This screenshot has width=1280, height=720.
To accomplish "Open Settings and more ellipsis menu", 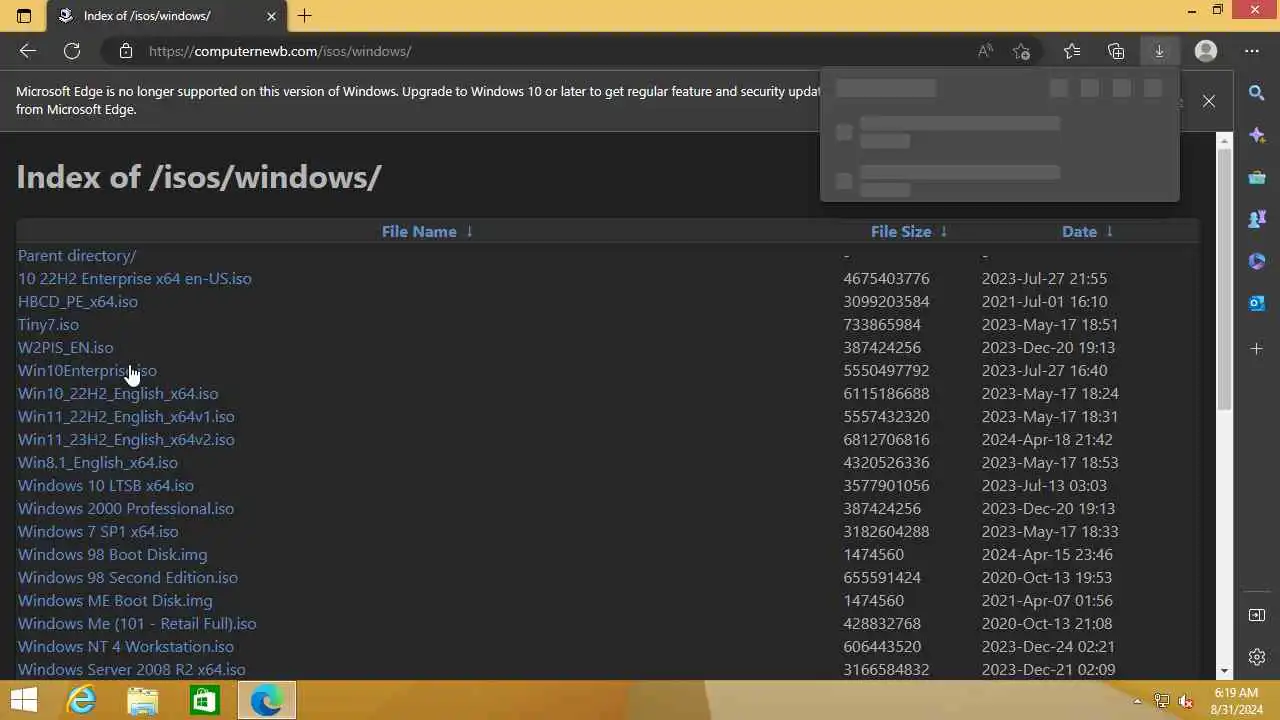I will pyautogui.click(x=1252, y=51).
